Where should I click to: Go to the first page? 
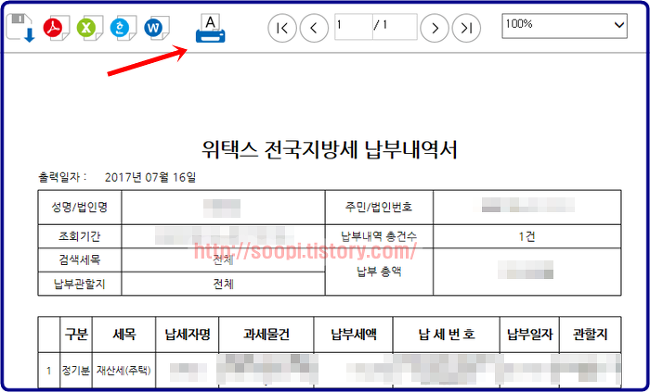click(x=282, y=28)
